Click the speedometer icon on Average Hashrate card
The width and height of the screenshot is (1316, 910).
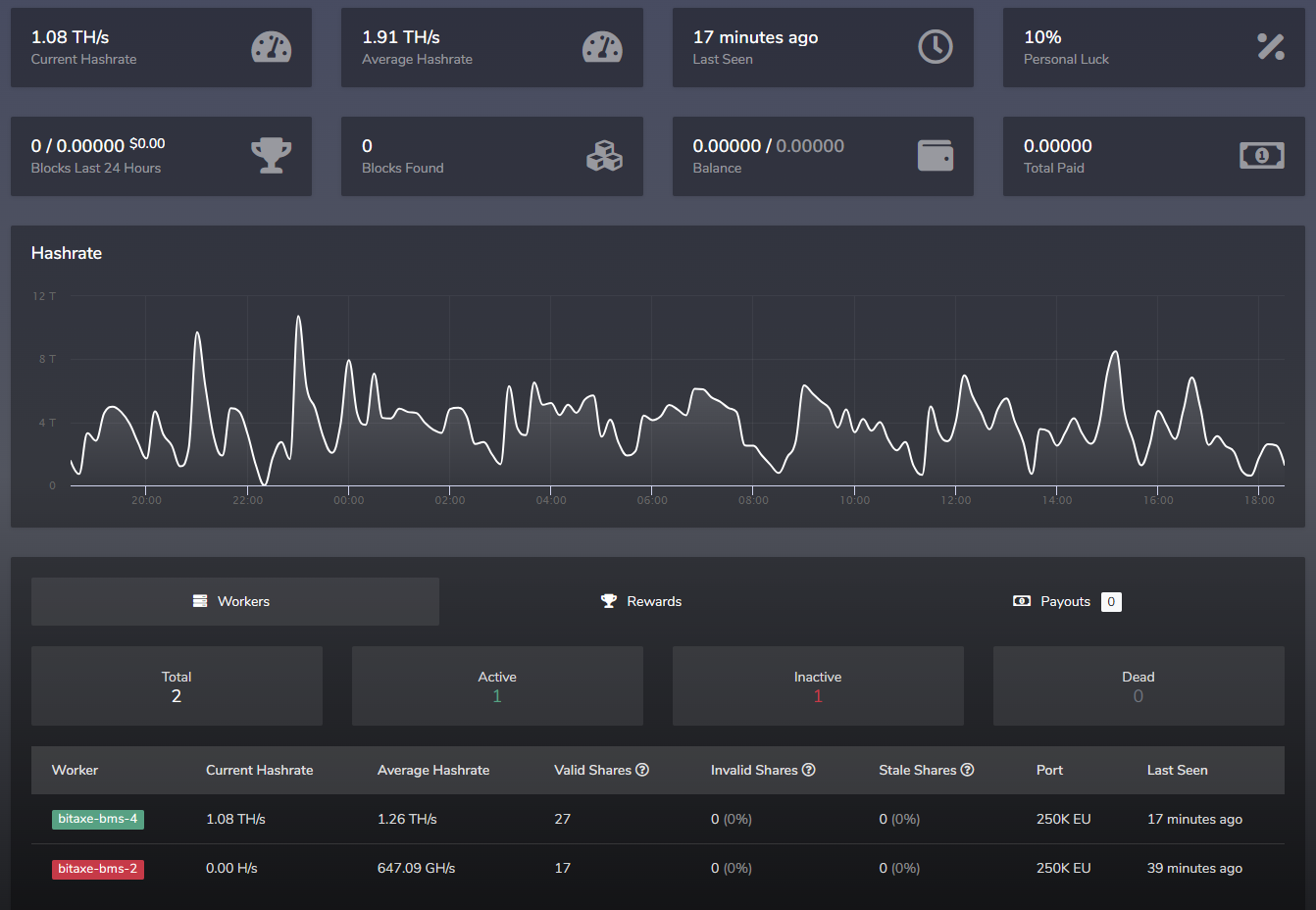[602, 46]
